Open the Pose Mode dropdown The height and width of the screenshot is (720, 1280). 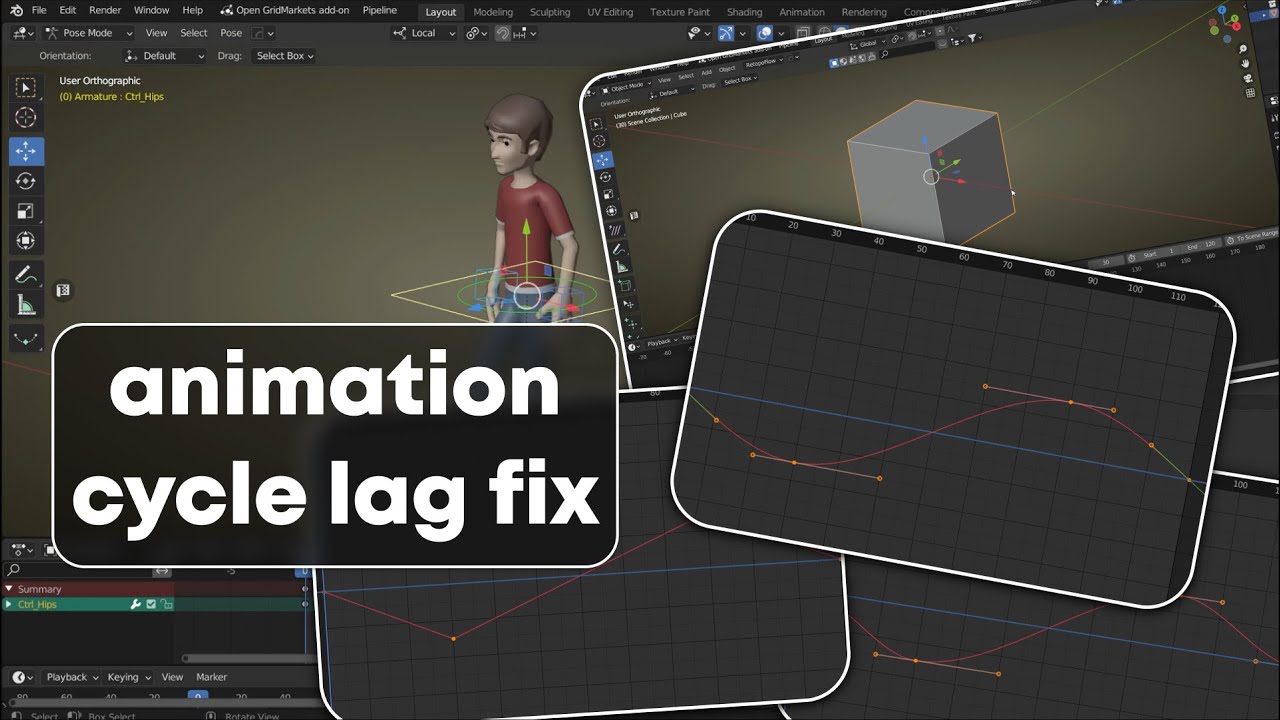(x=88, y=33)
